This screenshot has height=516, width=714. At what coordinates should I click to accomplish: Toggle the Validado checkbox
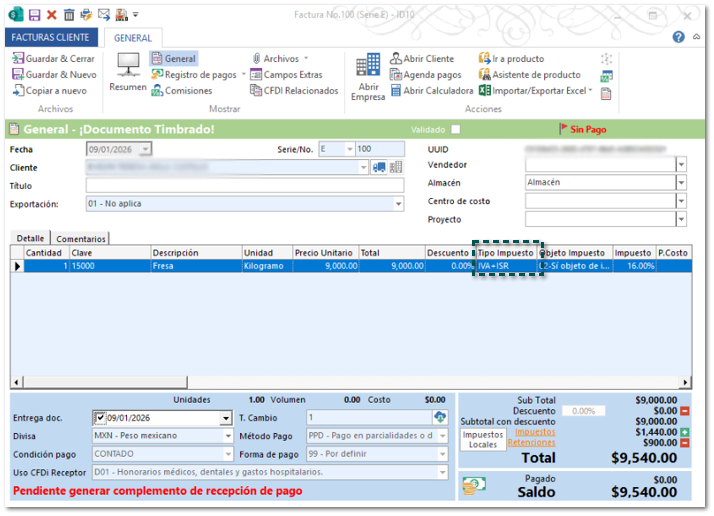tap(456, 130)
